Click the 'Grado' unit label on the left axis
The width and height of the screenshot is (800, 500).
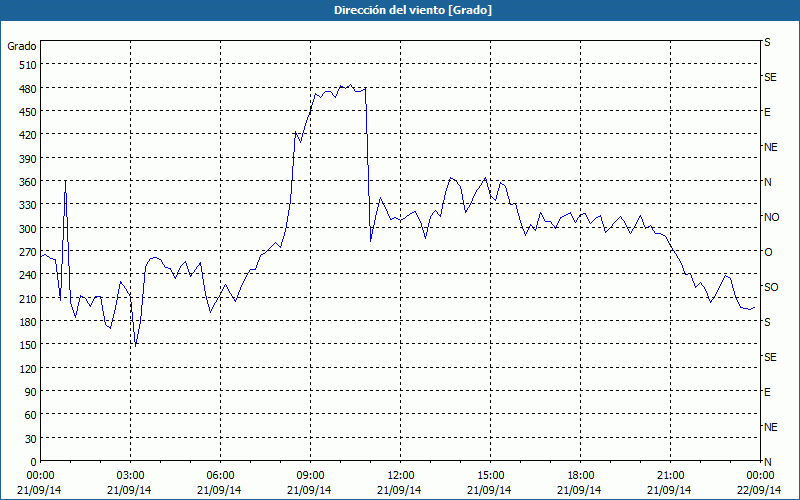pyautogui.click(x=22, y=46)
